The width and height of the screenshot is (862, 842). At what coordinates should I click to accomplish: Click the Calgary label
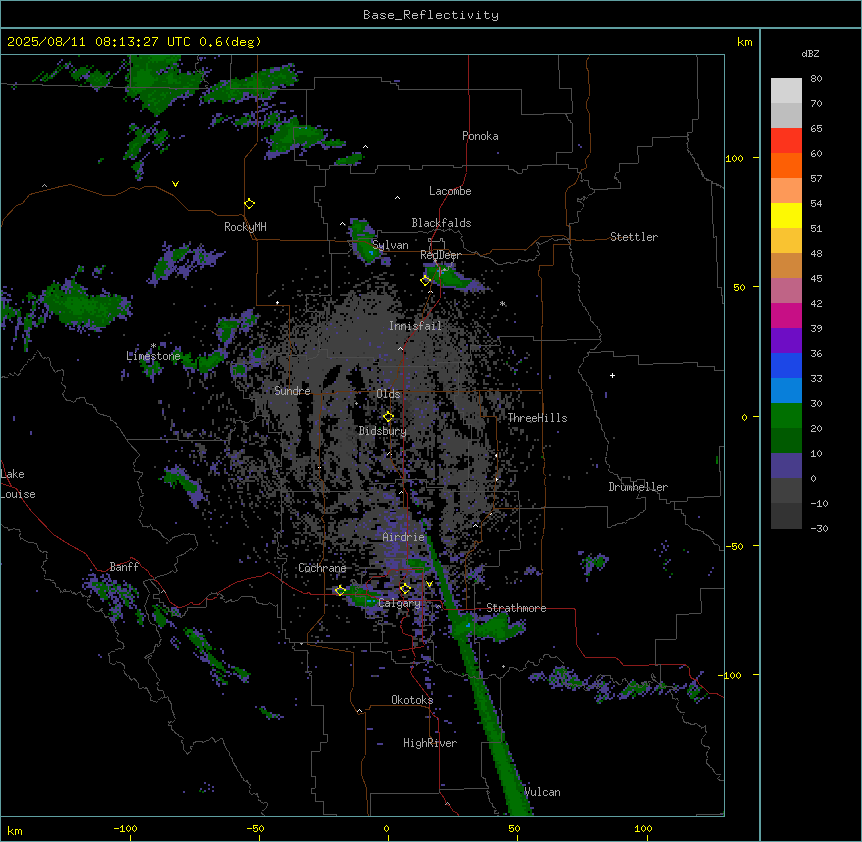click(x=399, y=603)
